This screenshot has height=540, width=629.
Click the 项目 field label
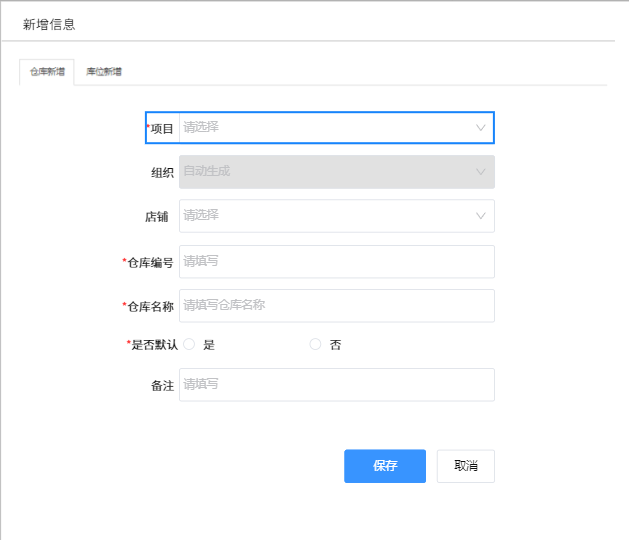(162, 129)
